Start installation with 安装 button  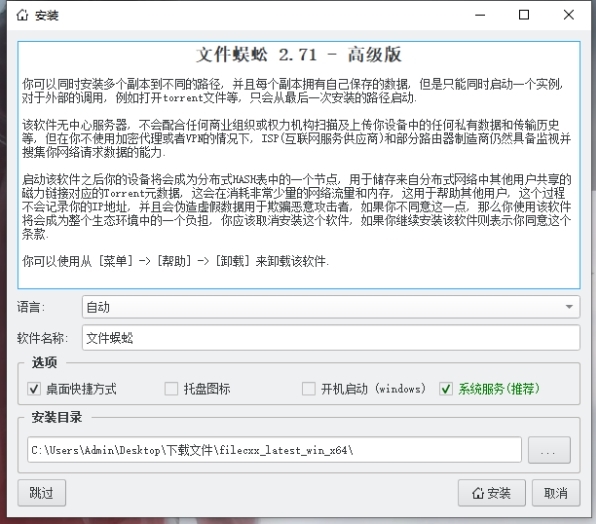click(491, 493)
